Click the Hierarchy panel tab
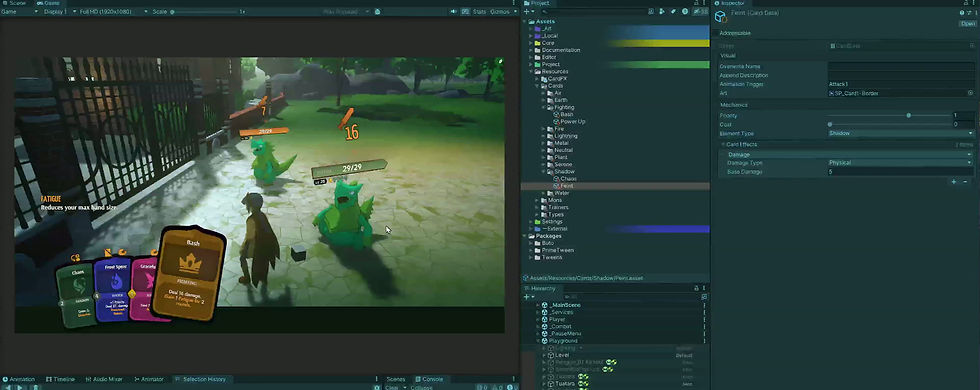The width and height of the screenshot is (980, 390). tap(543, 288)
